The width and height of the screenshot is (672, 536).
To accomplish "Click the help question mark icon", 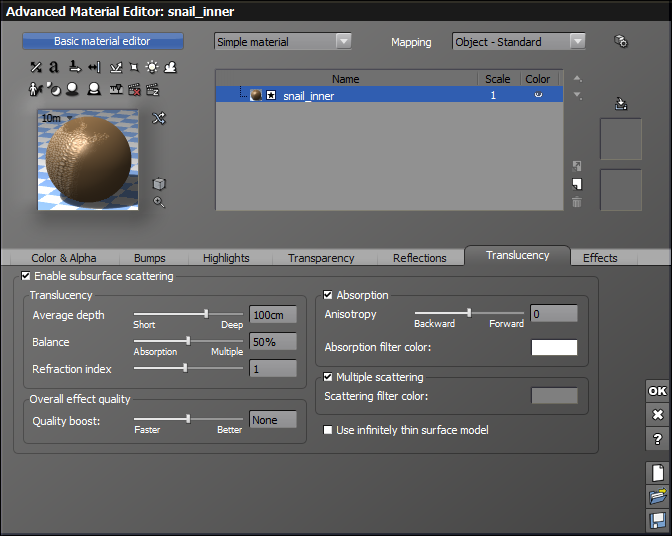I will pos(657,439).
